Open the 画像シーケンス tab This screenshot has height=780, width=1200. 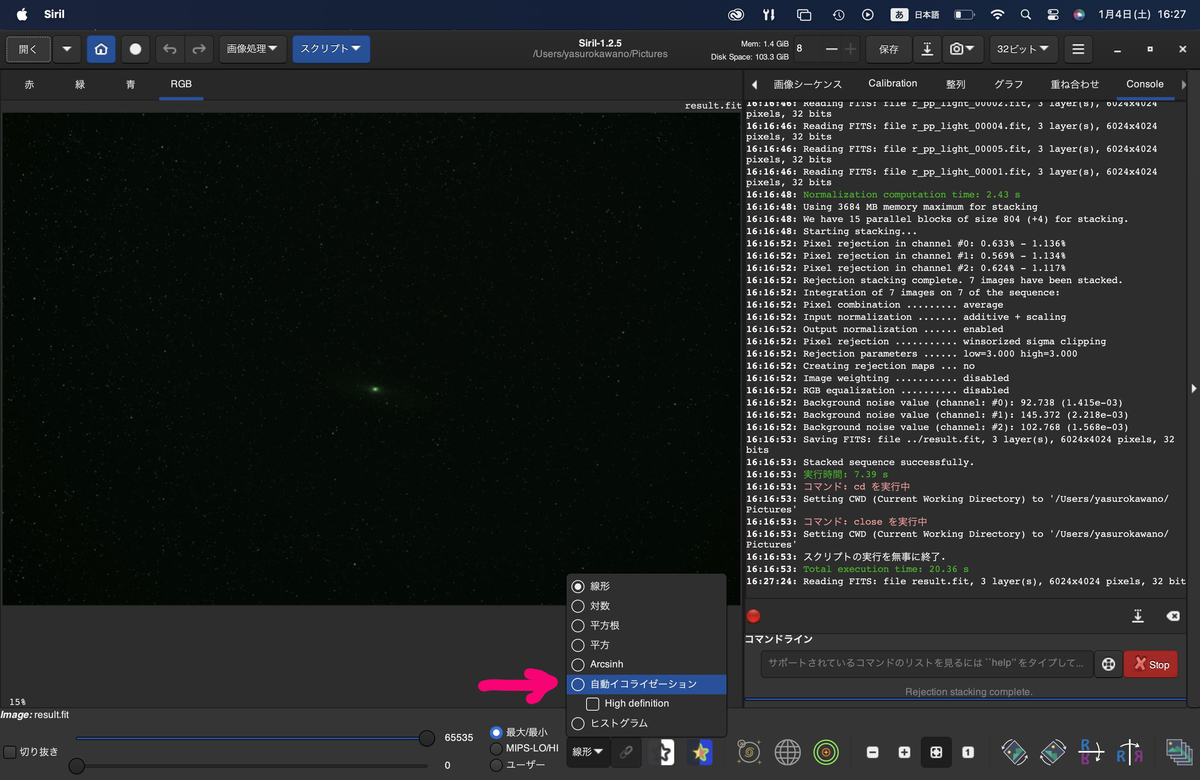(808, 84)
